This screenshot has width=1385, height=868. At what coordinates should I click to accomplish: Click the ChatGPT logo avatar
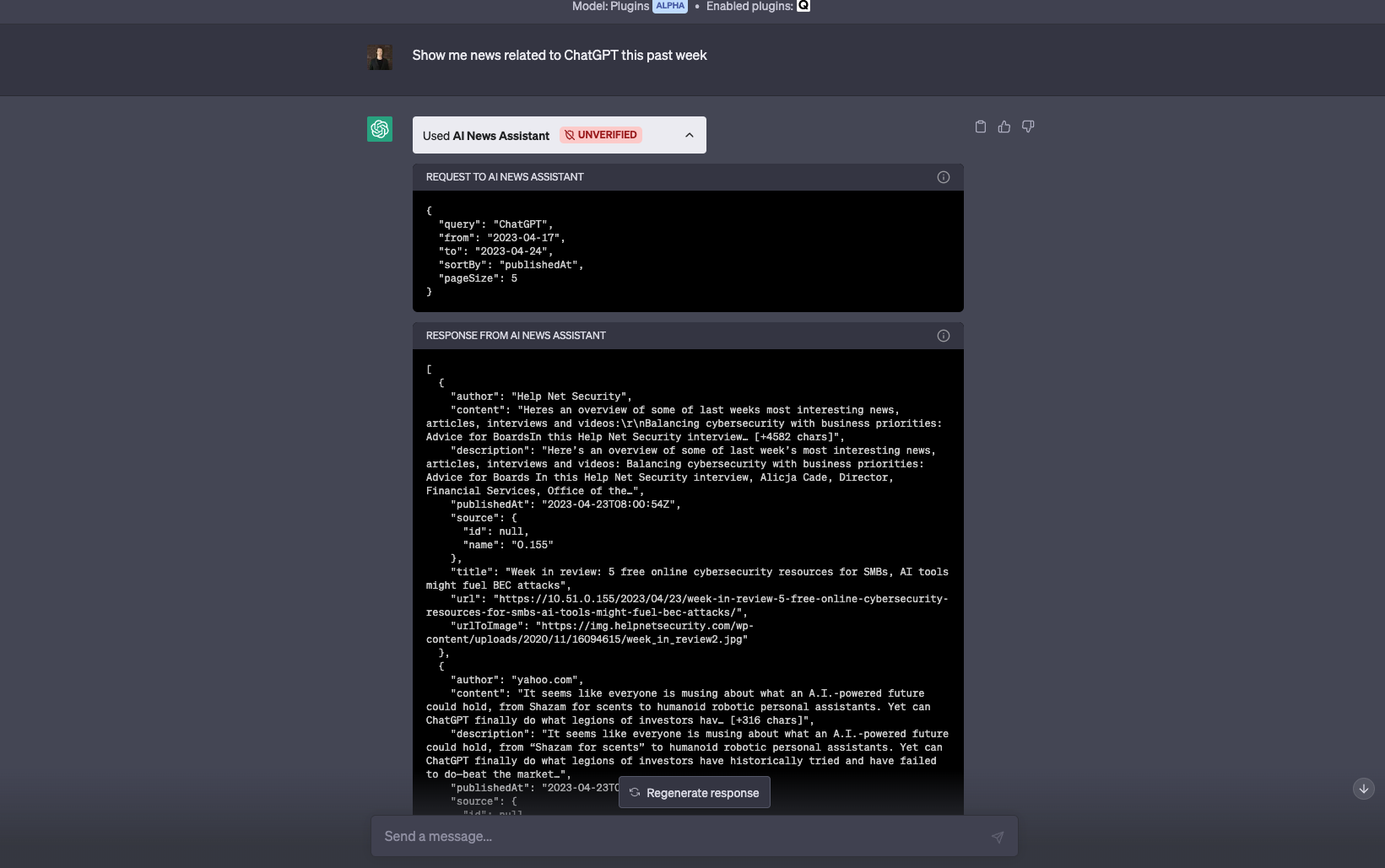[380, 129]
